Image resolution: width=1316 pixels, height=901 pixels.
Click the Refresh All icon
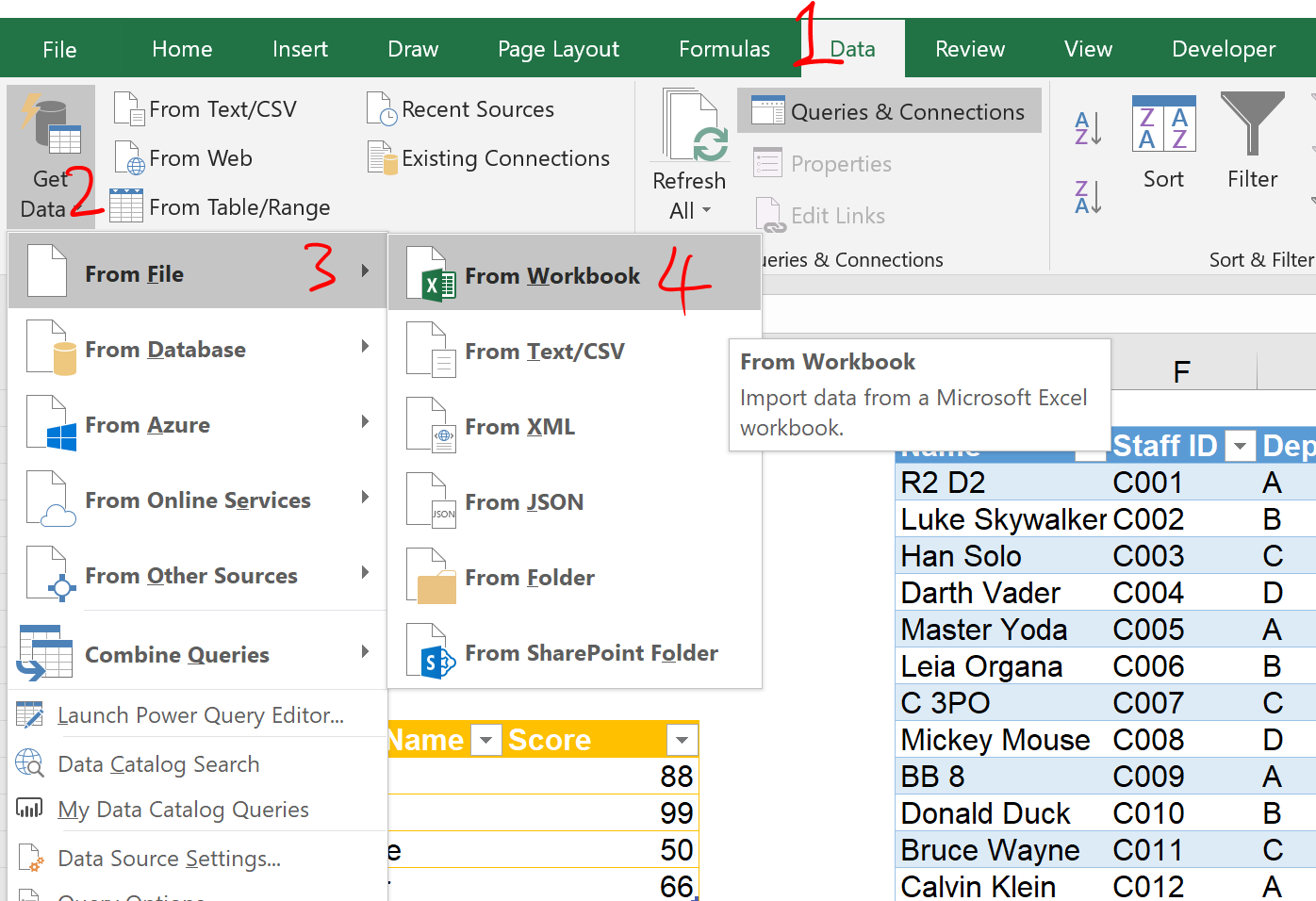[695, 127]
